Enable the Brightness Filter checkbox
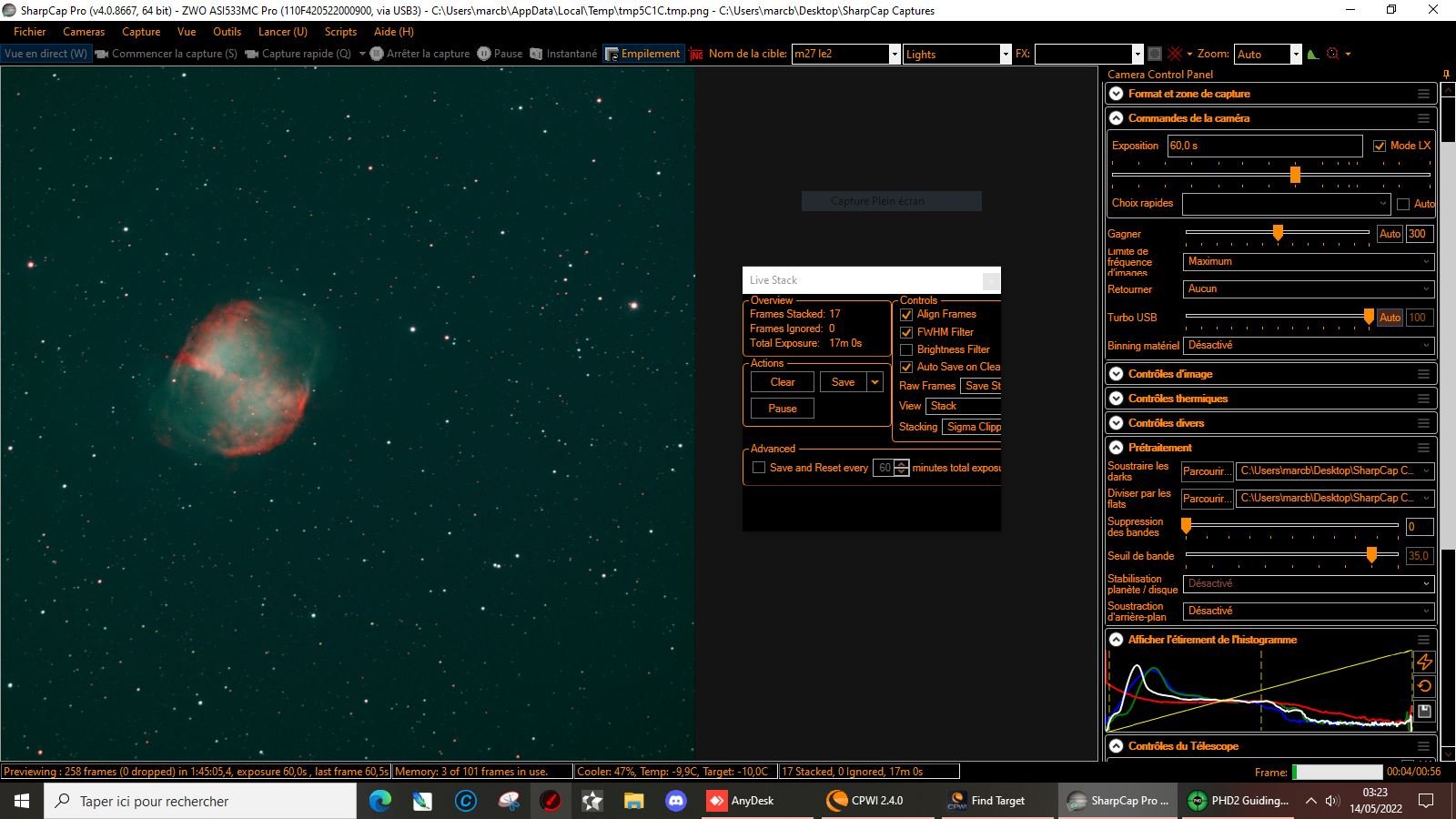This screenshot has width=1456, height=819. click(x=906, y=349)
